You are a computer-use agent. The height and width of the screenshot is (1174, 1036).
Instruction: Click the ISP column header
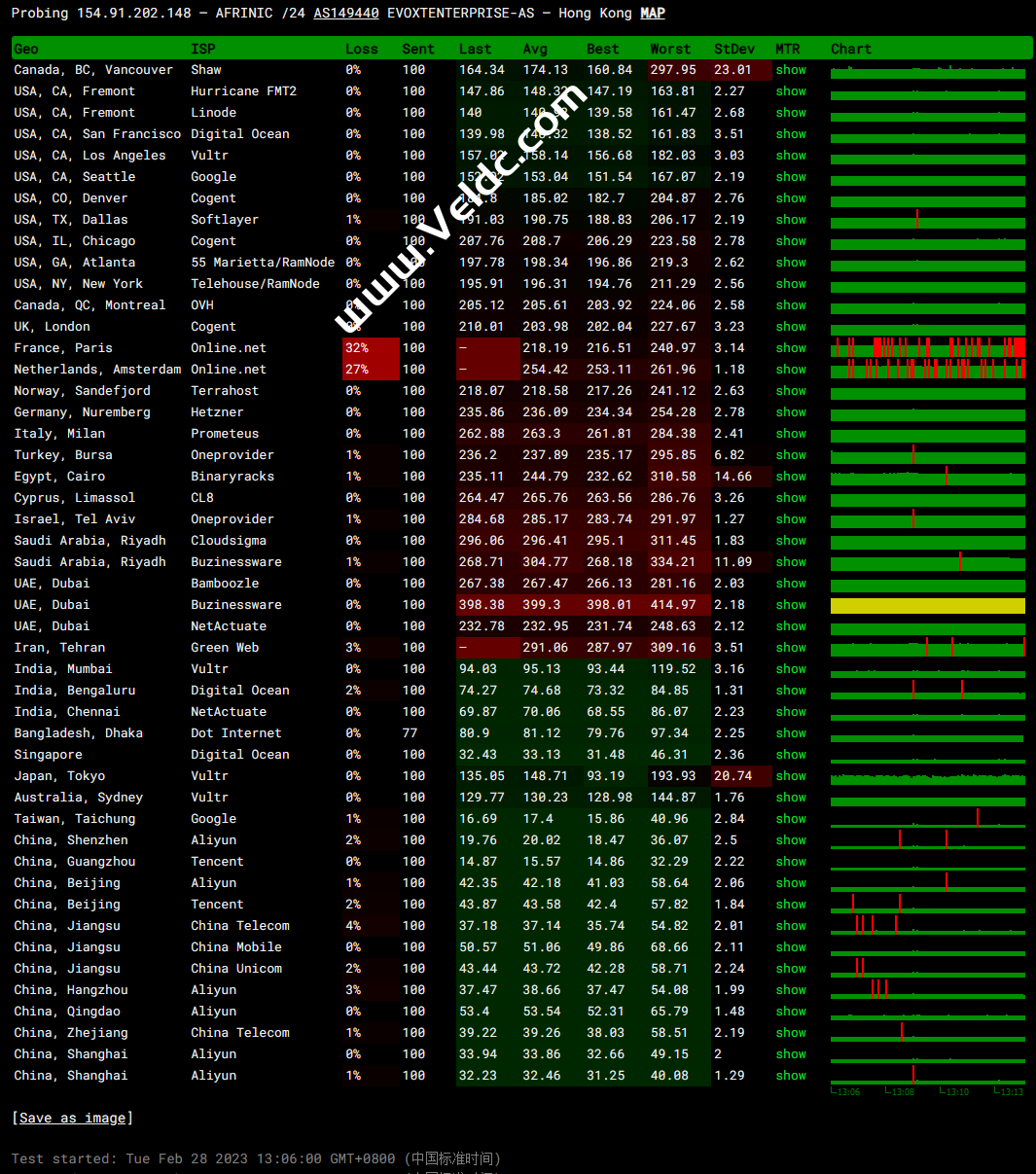[203, 49]
